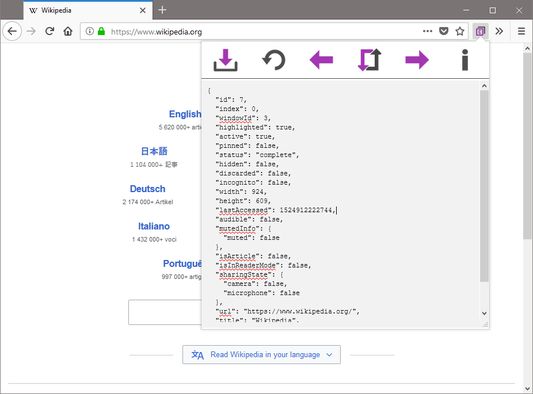Image resolution: width=533 pixels, height=394 pixels.
Task: Click the "active": true line
Action: 245,137
